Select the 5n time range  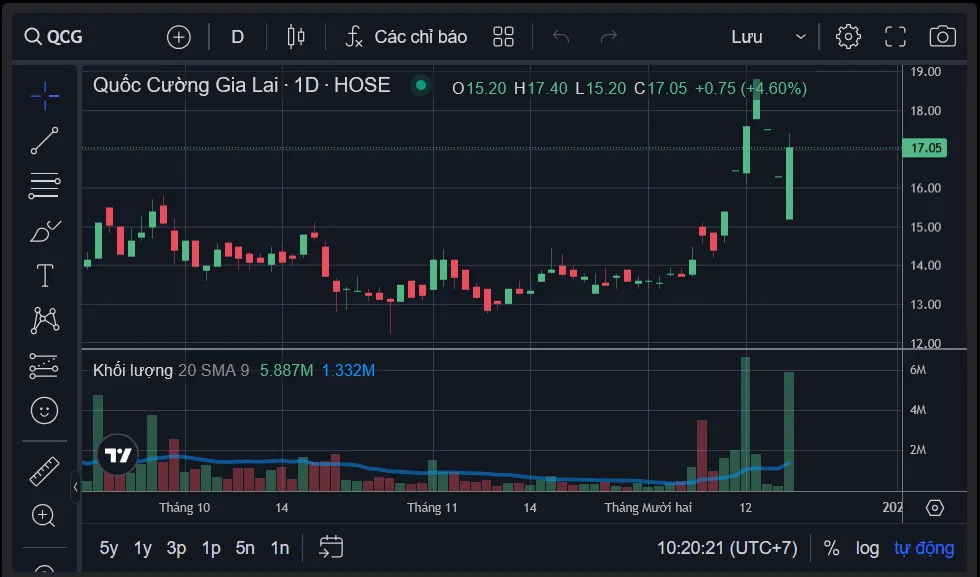click(x=245, y=548)
